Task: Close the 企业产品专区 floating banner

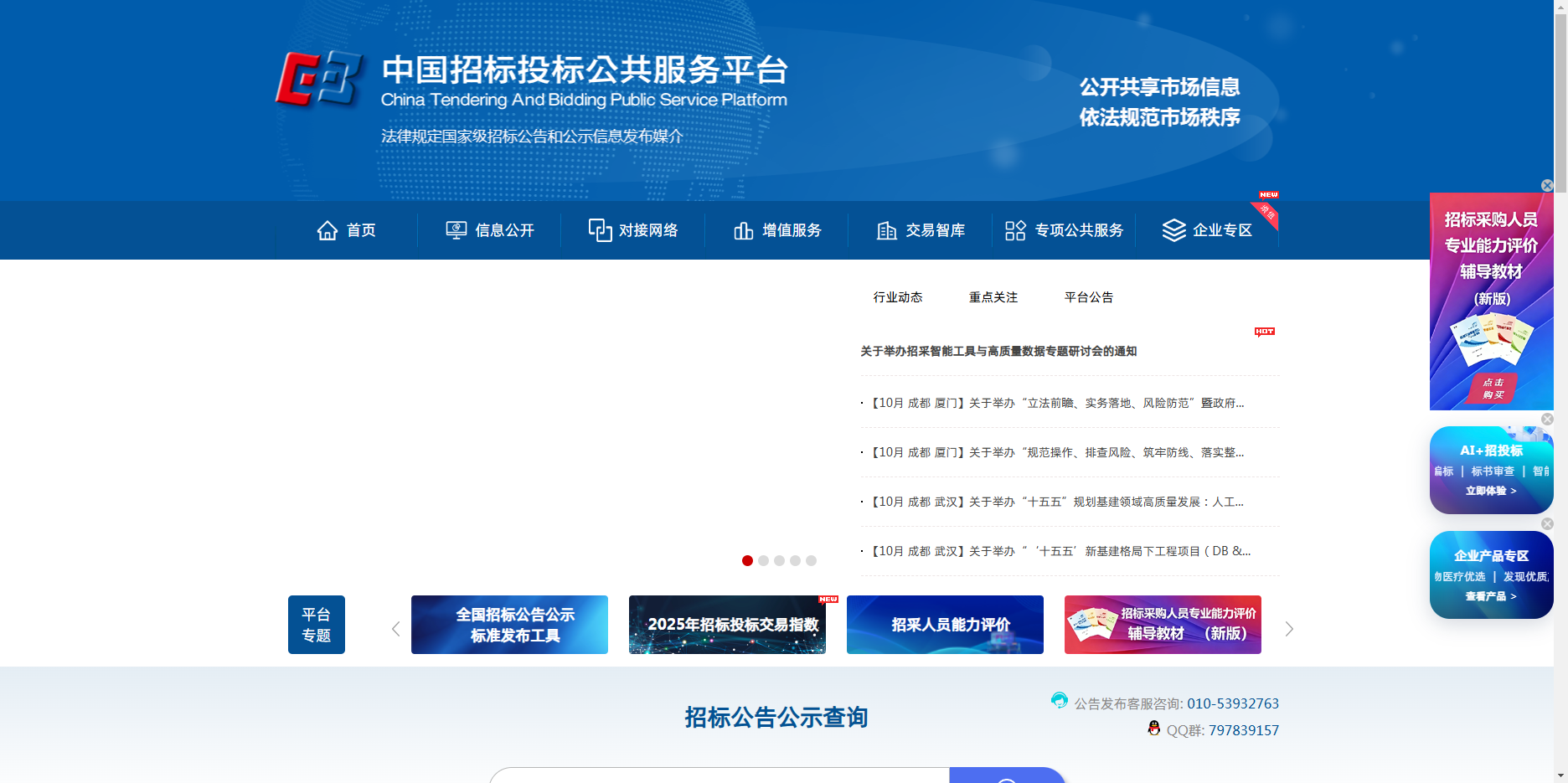Action: coord(1547,524)
